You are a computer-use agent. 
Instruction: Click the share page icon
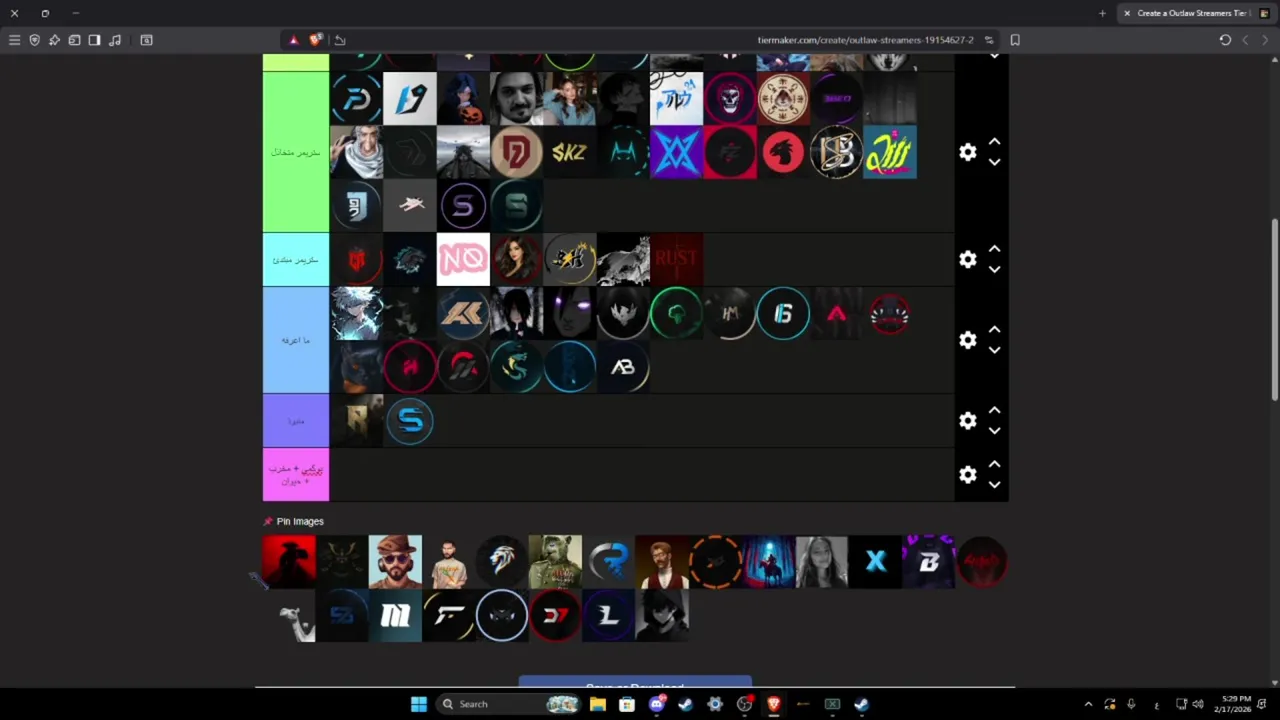click(340, 40)
